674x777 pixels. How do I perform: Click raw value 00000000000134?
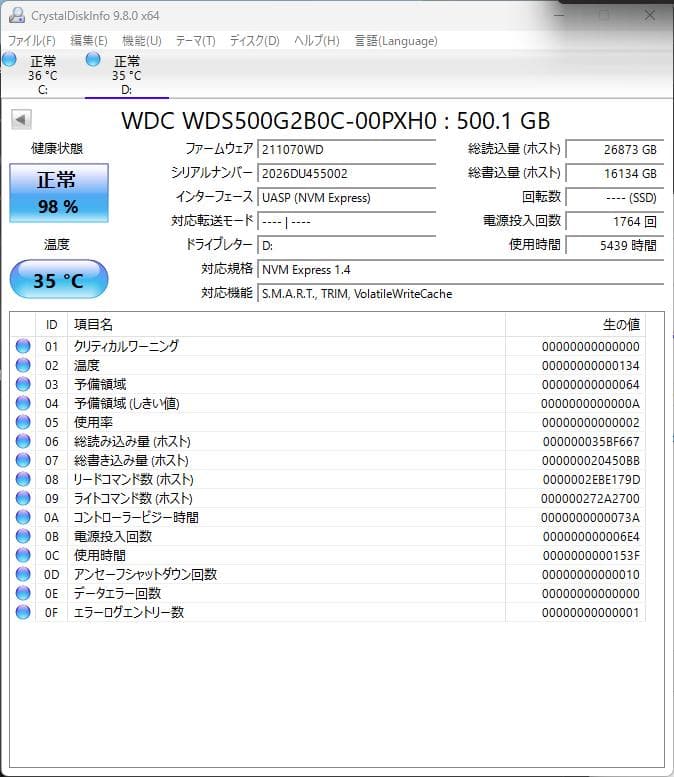coord(590,365)
